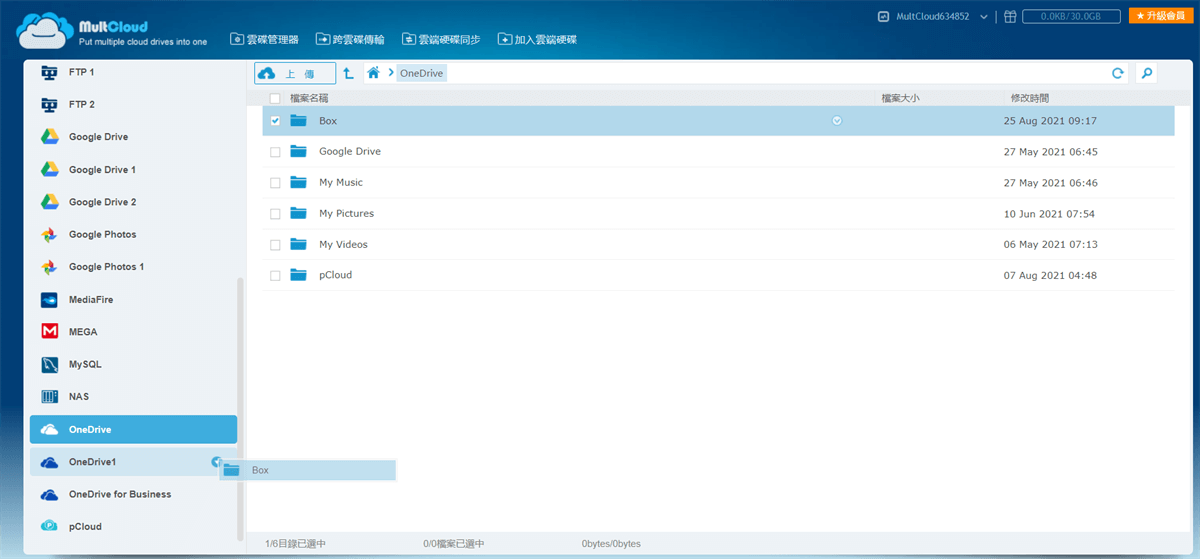Click the MEGA icon

point(49,331)
